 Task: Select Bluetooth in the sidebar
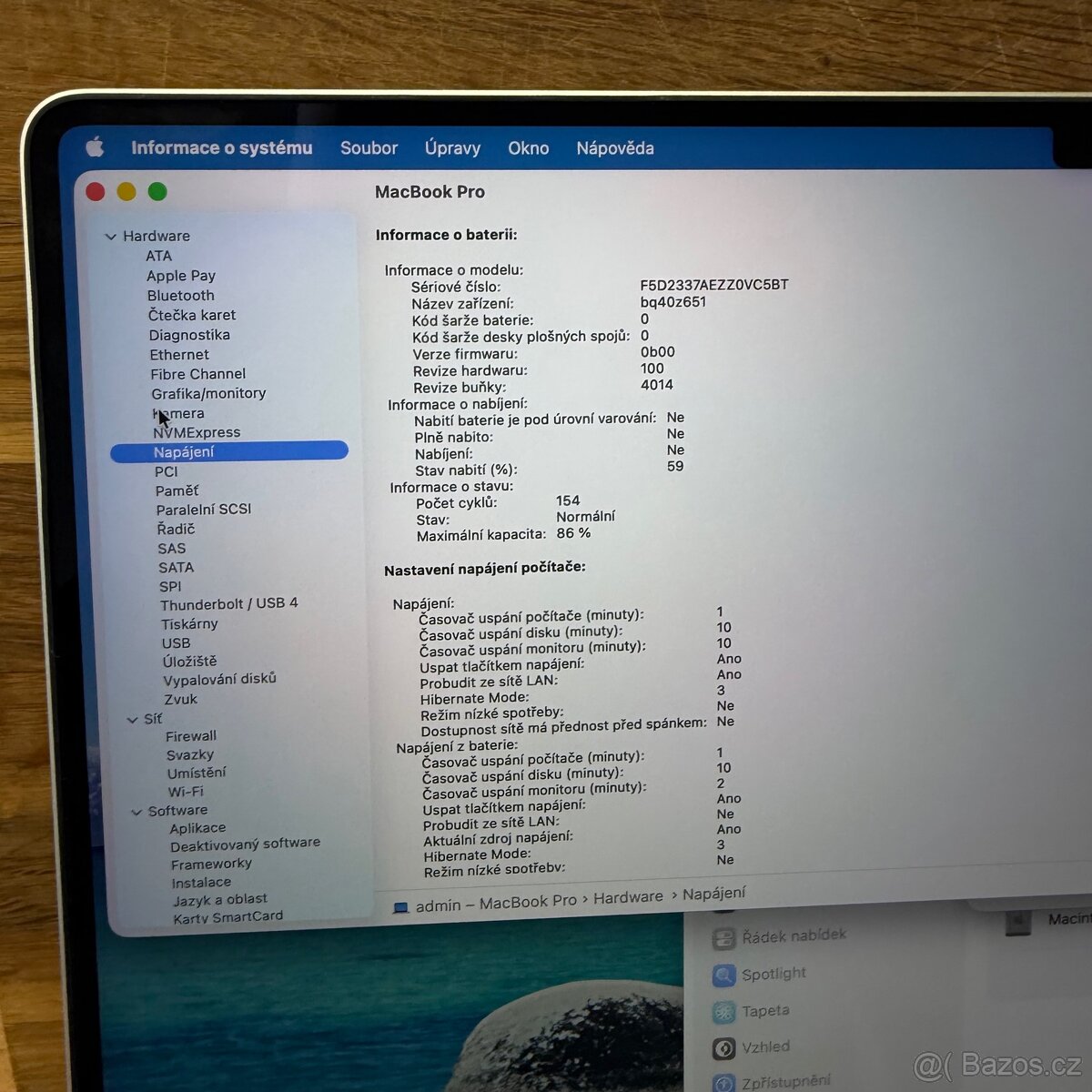tap(180, 295)
